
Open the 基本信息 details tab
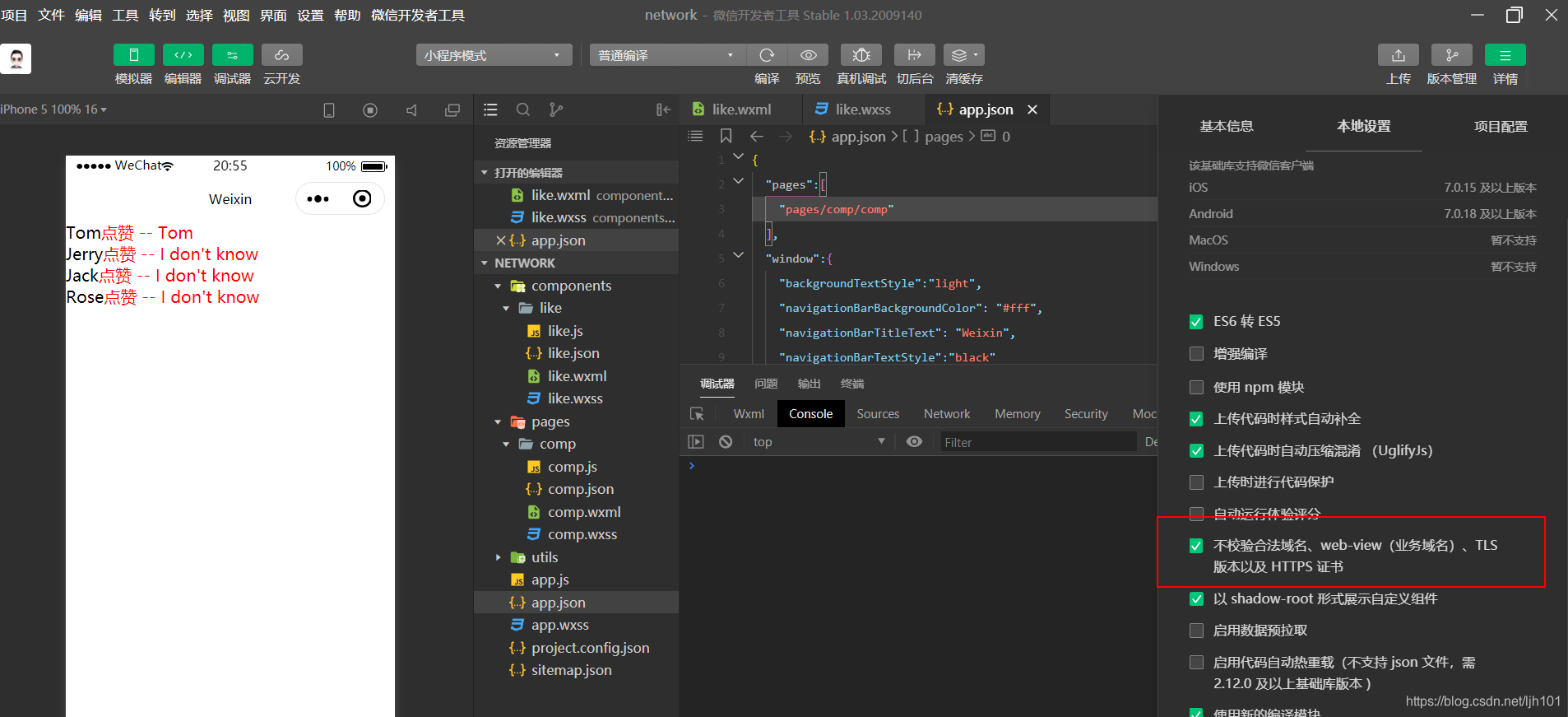coord(1227,126)
